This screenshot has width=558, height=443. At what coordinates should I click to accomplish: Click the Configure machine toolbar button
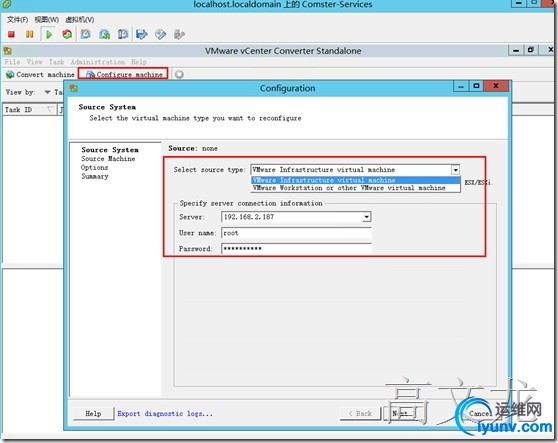[x=124, y=74]
